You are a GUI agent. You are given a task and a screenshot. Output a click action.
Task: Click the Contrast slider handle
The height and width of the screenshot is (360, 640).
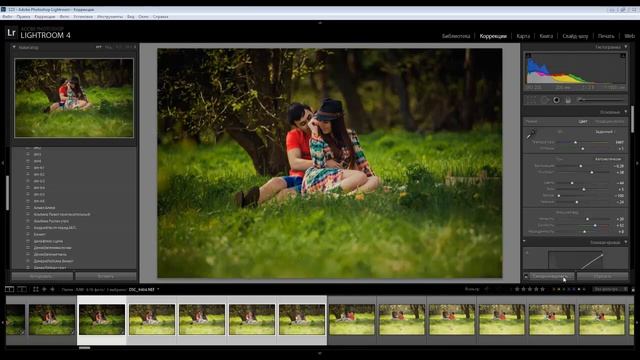point(592,172)
